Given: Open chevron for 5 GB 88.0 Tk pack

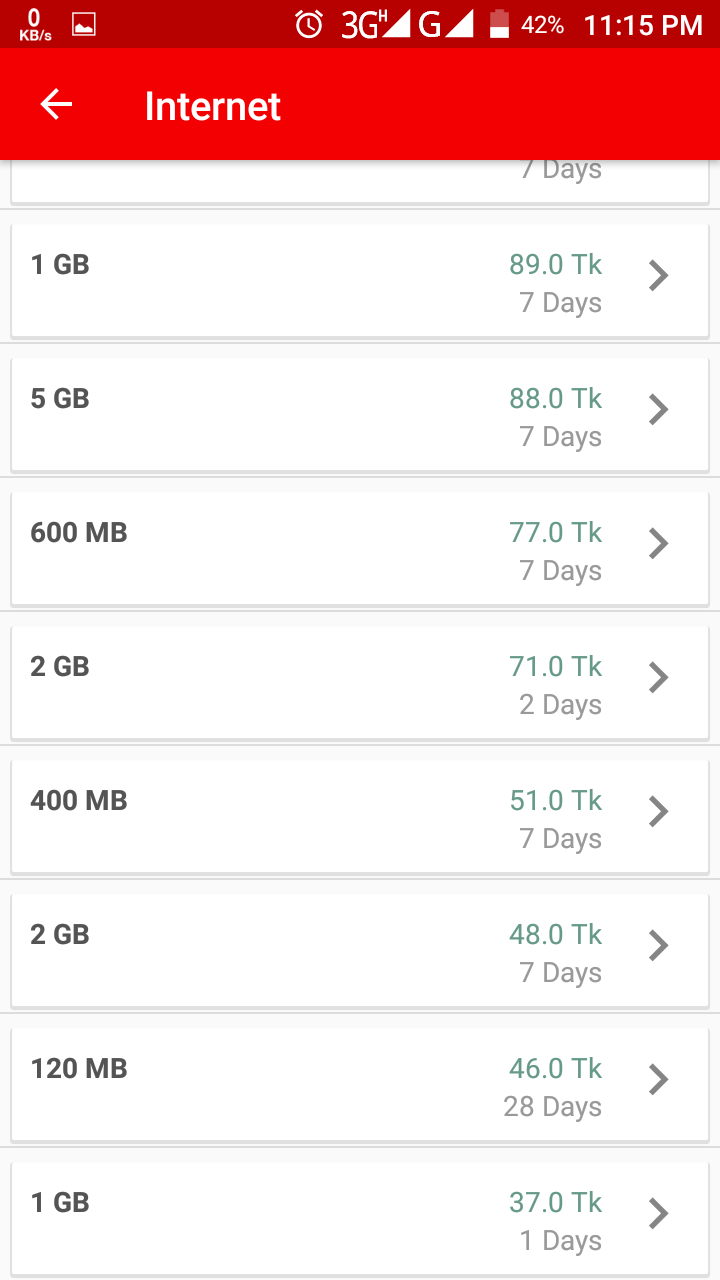Looking at the screenshot, I should pos(658,409).
